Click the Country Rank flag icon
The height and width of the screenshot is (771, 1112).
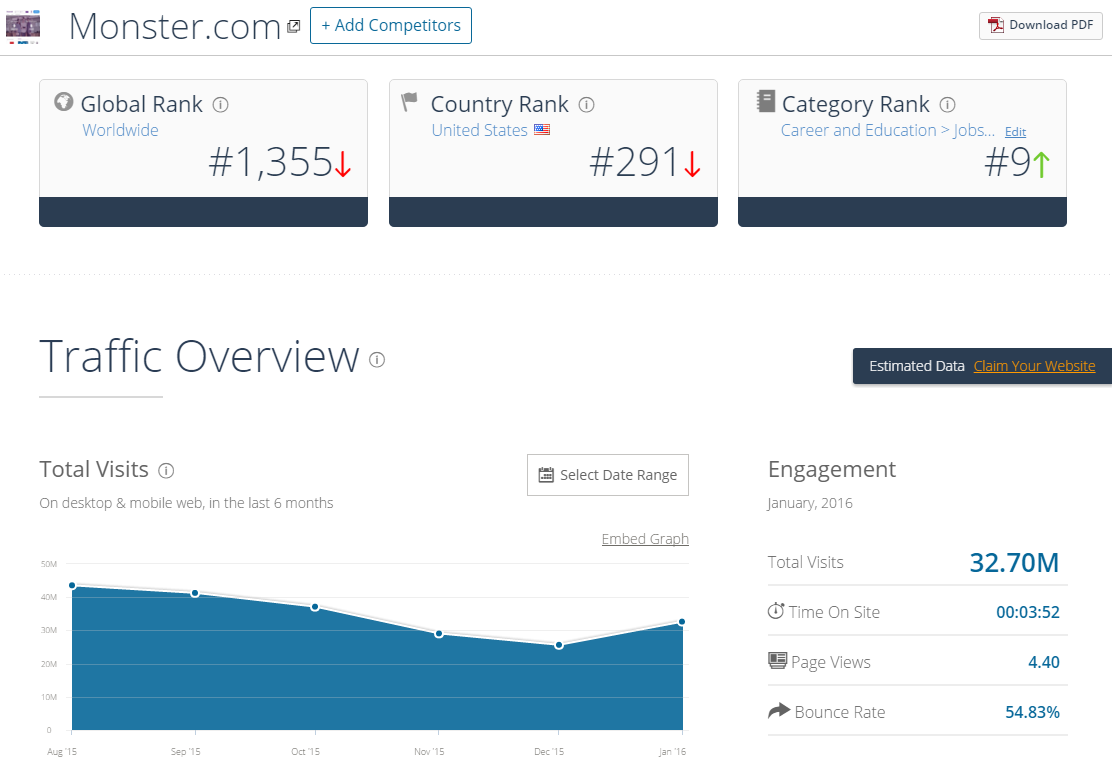point(409,101)
